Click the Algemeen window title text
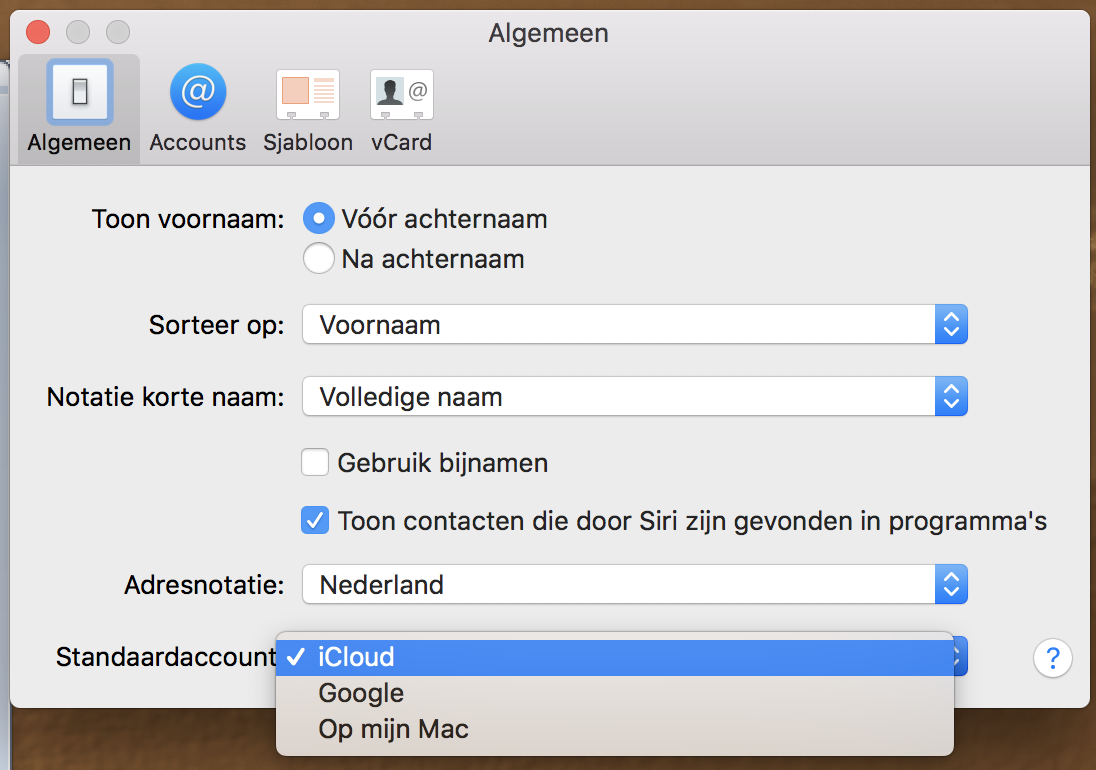 (x=548, y=33)
